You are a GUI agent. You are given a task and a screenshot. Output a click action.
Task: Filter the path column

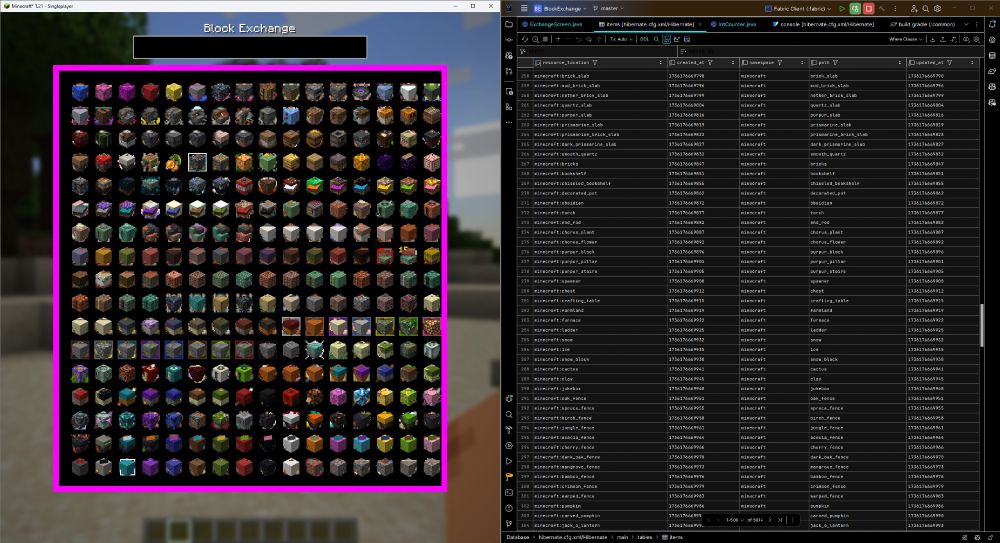(x=835, y=63)
